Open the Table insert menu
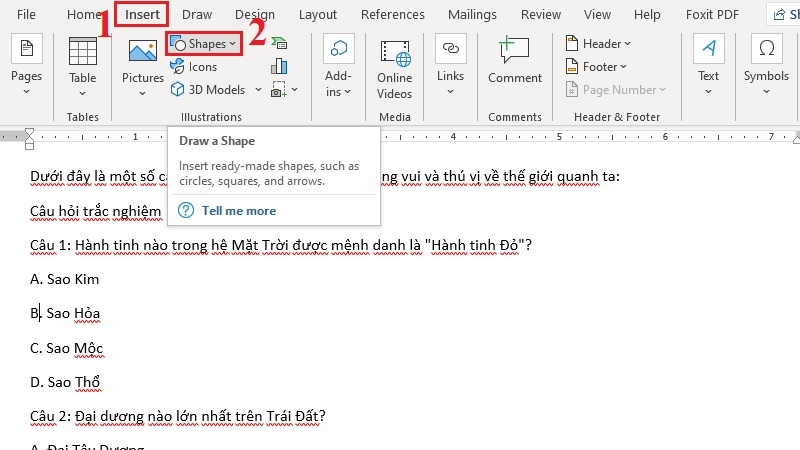 click(x=83, y=66)
